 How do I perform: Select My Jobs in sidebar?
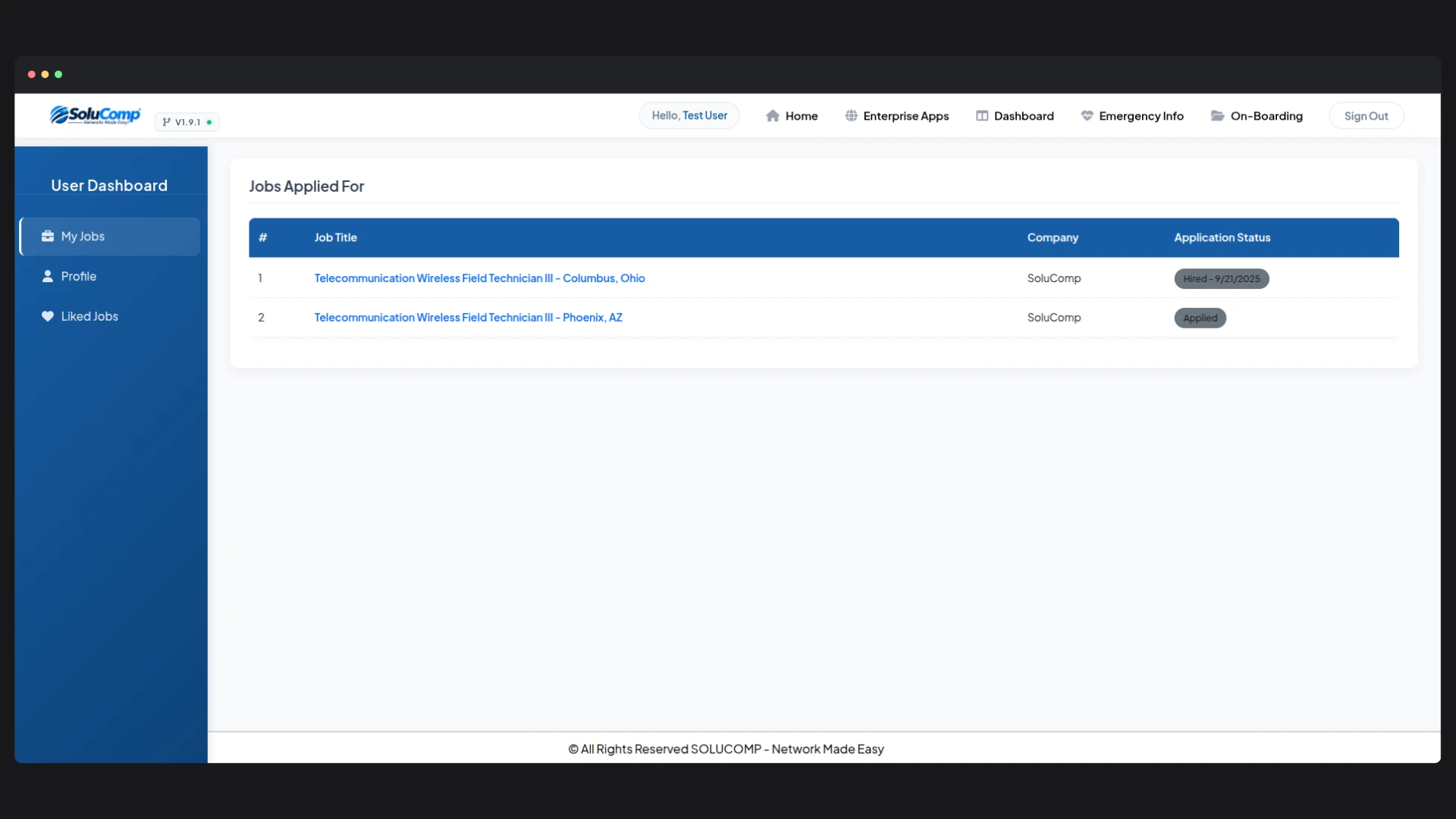point(110,237)
